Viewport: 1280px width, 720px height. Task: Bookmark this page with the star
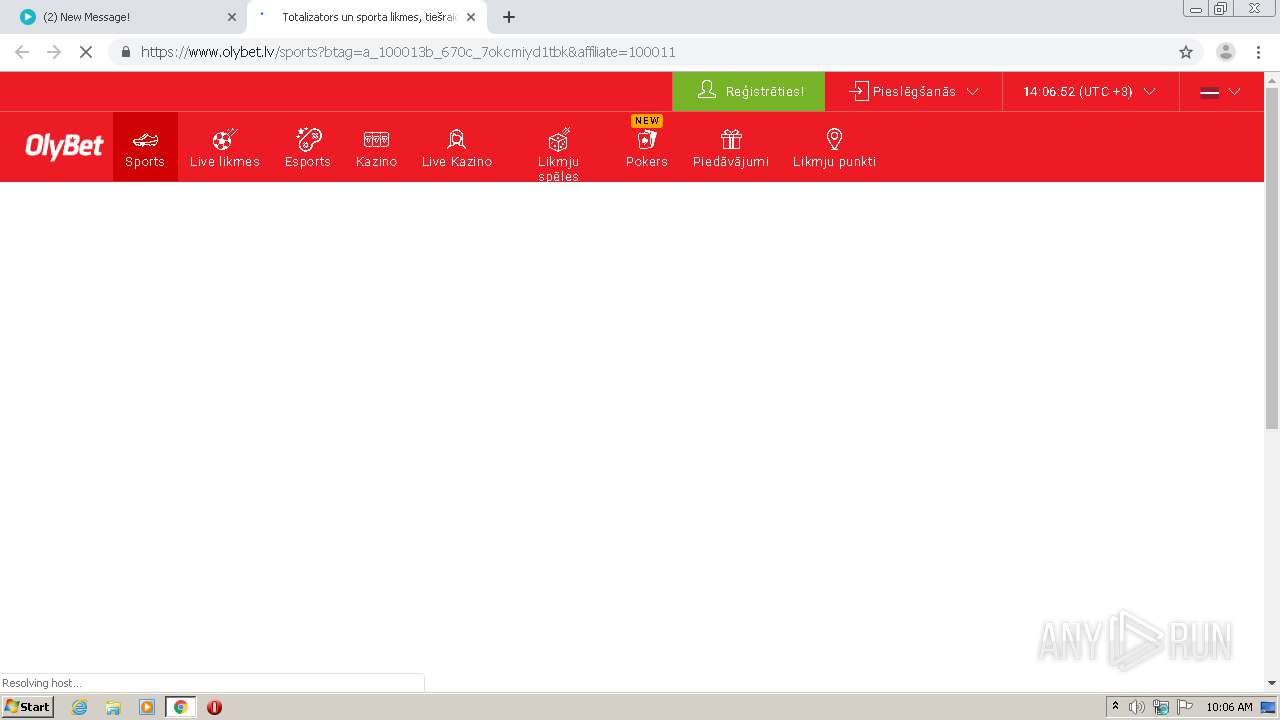(1186, 52)
